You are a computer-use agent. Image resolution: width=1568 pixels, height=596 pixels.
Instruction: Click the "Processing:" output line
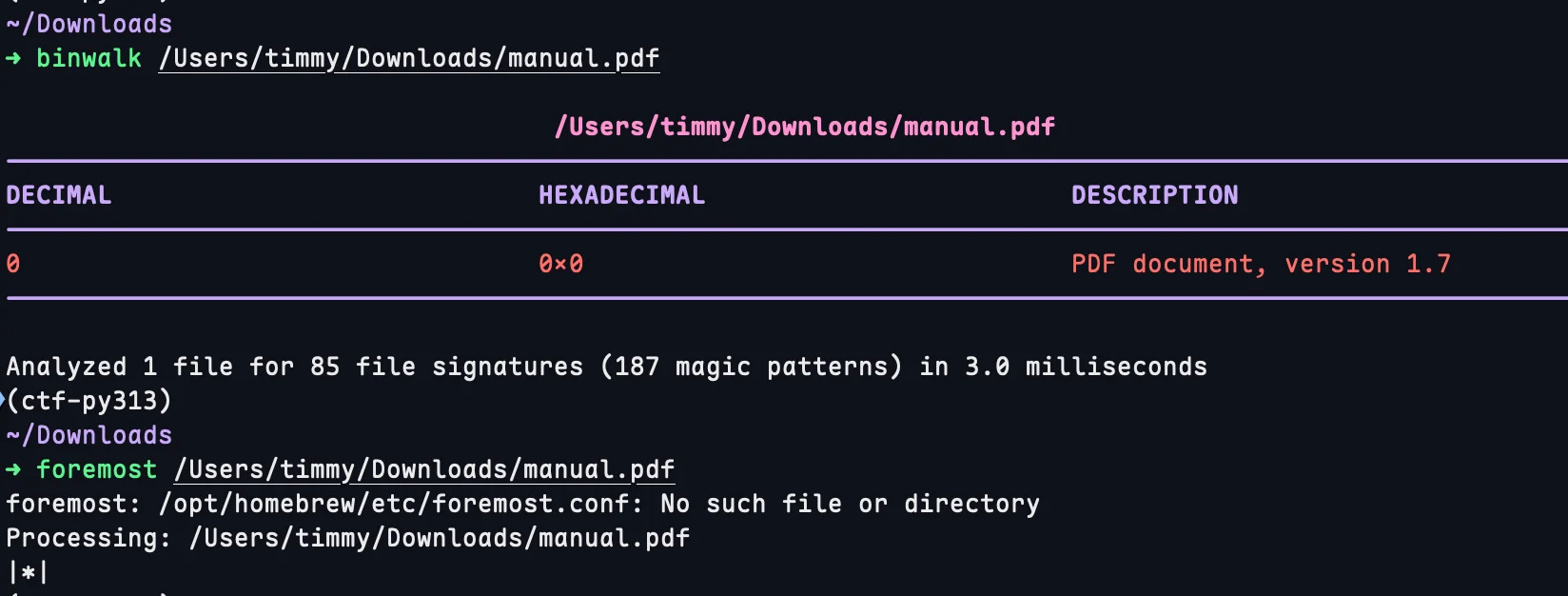pos(347,539)
